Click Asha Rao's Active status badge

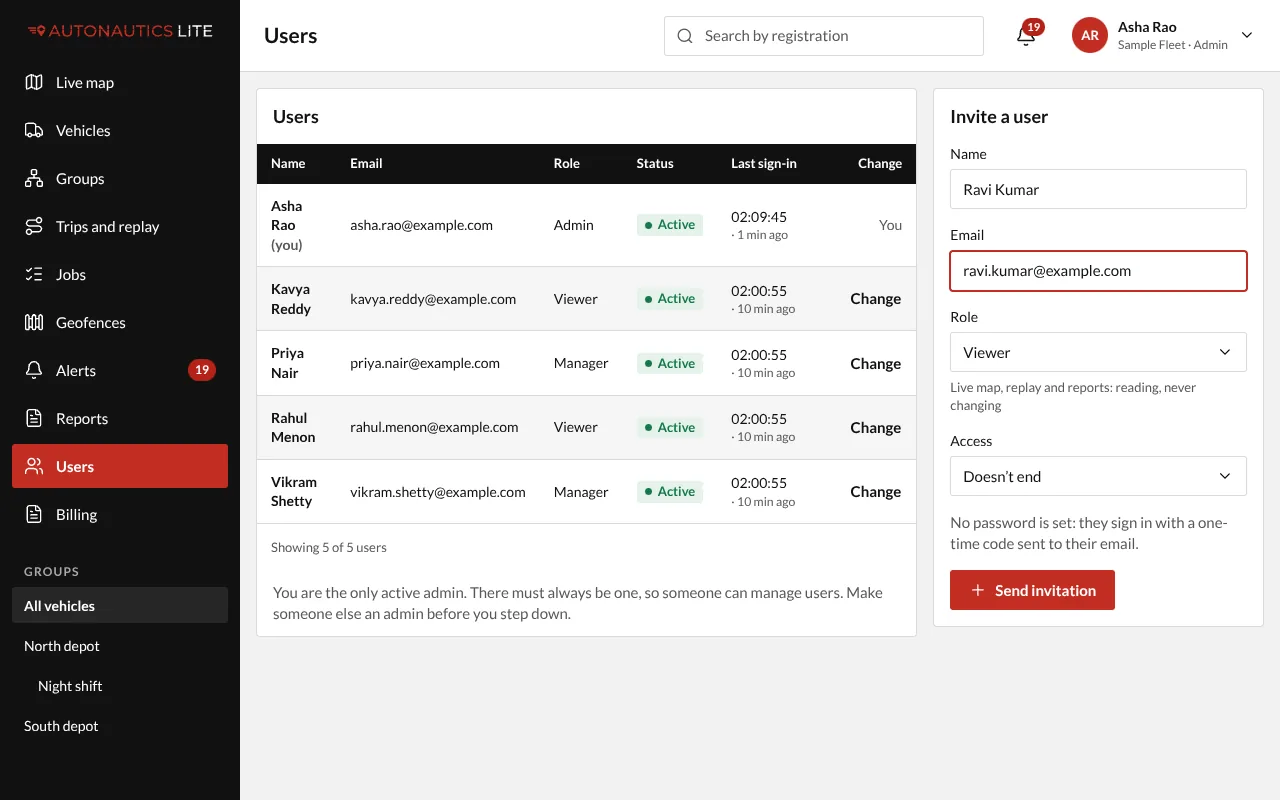click(x=670, y=225)
